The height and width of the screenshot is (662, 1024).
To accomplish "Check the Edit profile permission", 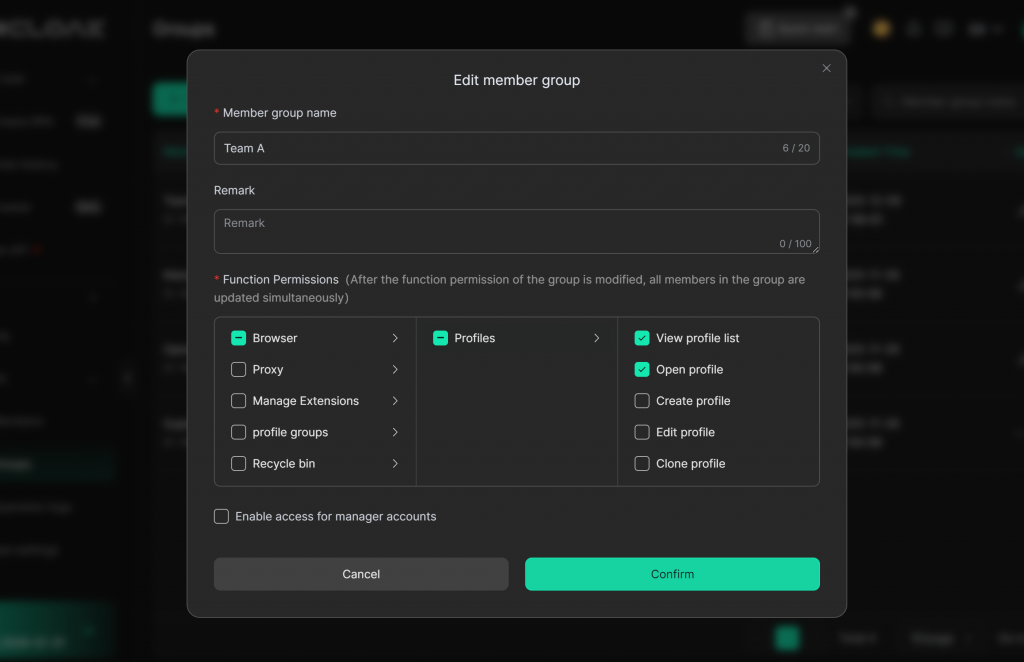I will [x=642, y=432].
